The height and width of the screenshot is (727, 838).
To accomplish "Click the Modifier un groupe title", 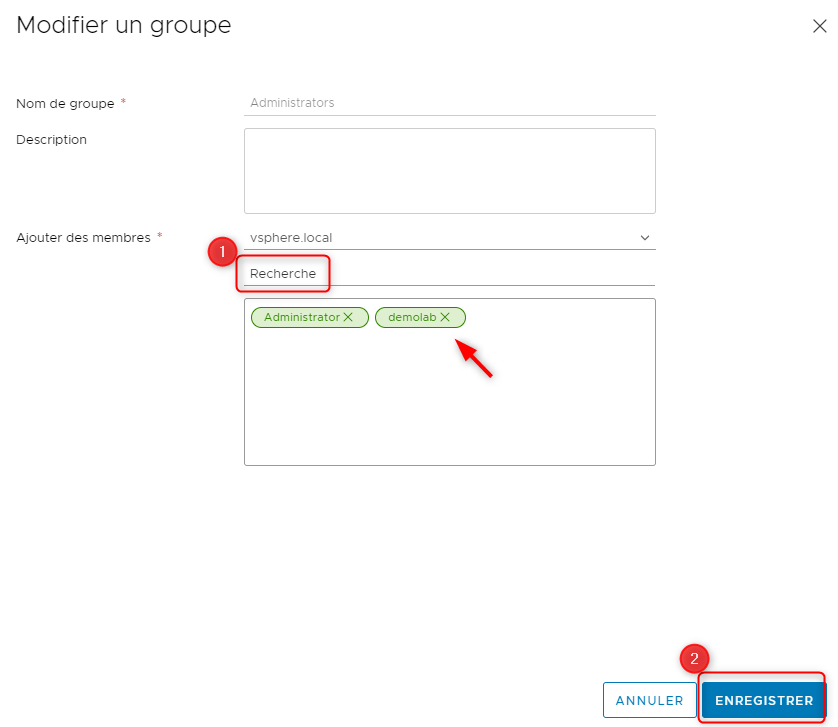I will (x=123, y=25).
